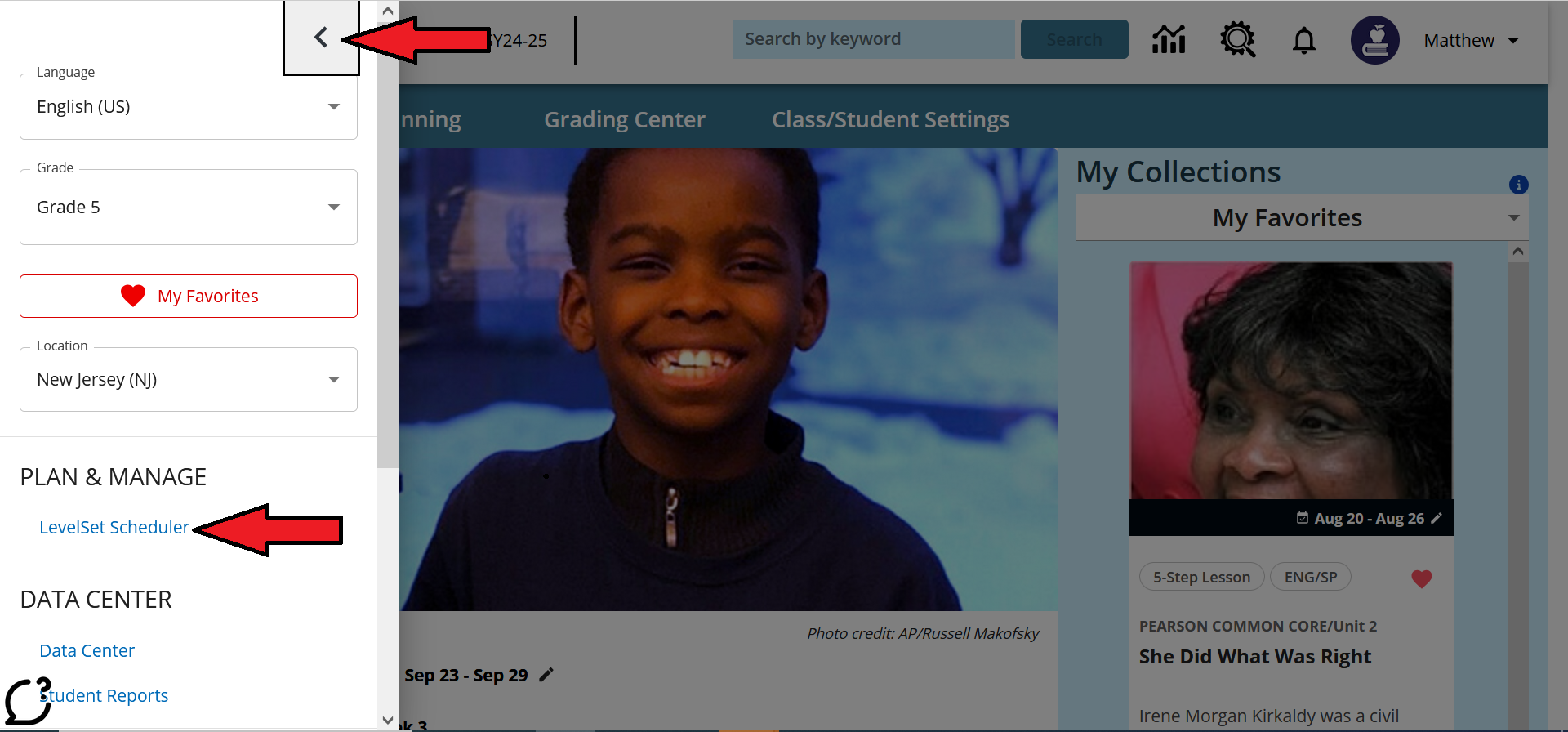Open the Matthew user menu
This screenshot has height=732, width=1568.
1471,40
